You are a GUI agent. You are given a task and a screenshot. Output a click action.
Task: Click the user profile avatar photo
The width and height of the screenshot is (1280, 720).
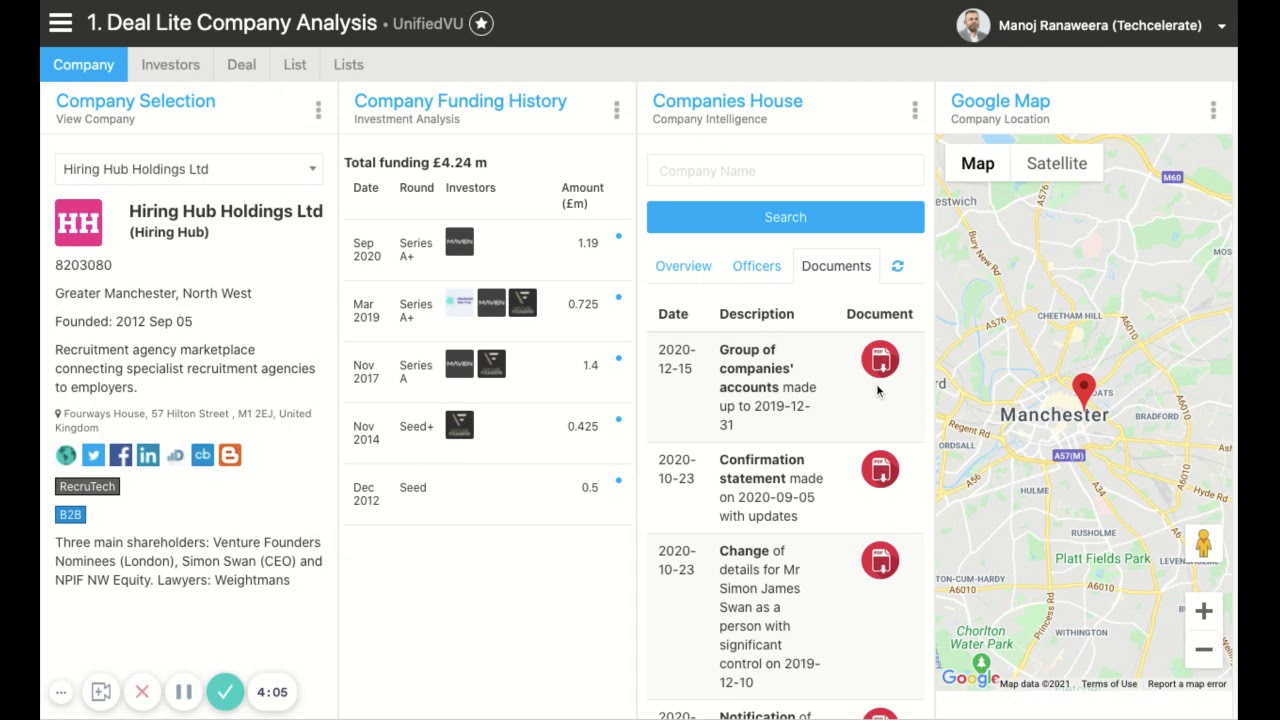[972, 25]
